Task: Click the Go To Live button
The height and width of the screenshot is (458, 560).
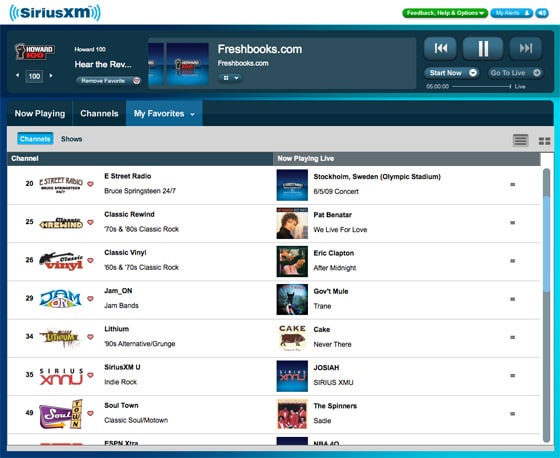Action: tap(515, 73)
